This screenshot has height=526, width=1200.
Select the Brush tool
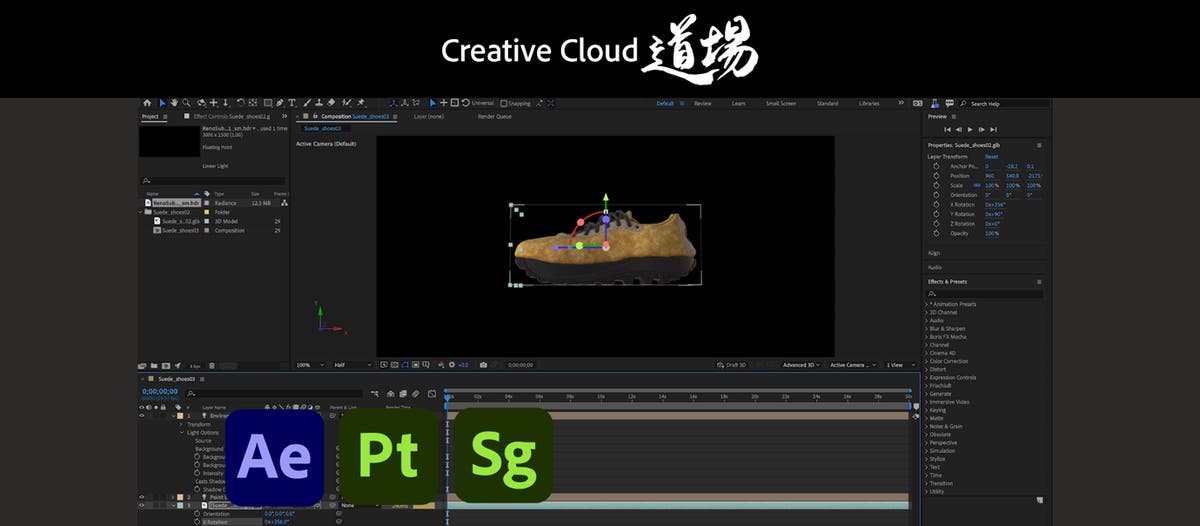point(306,103)
